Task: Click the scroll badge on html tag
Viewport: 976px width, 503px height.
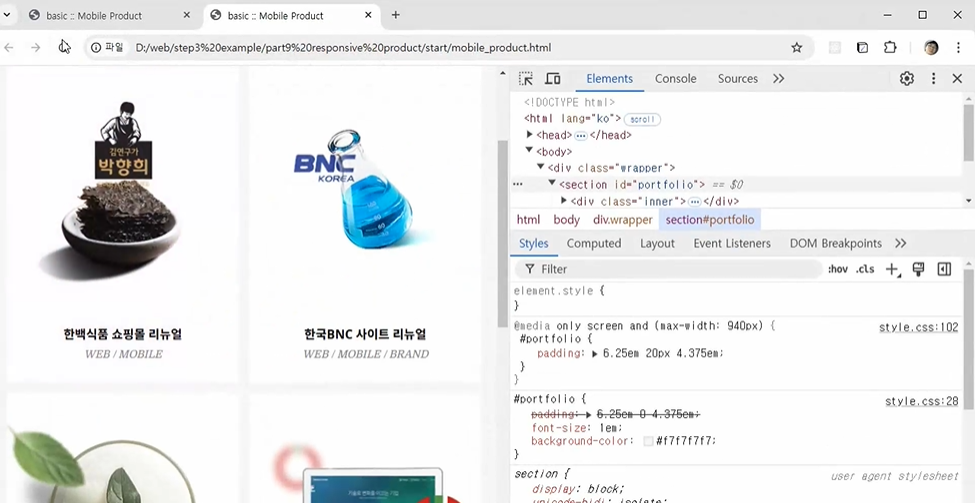Action: pyautogui.click(x=642, y=119)
